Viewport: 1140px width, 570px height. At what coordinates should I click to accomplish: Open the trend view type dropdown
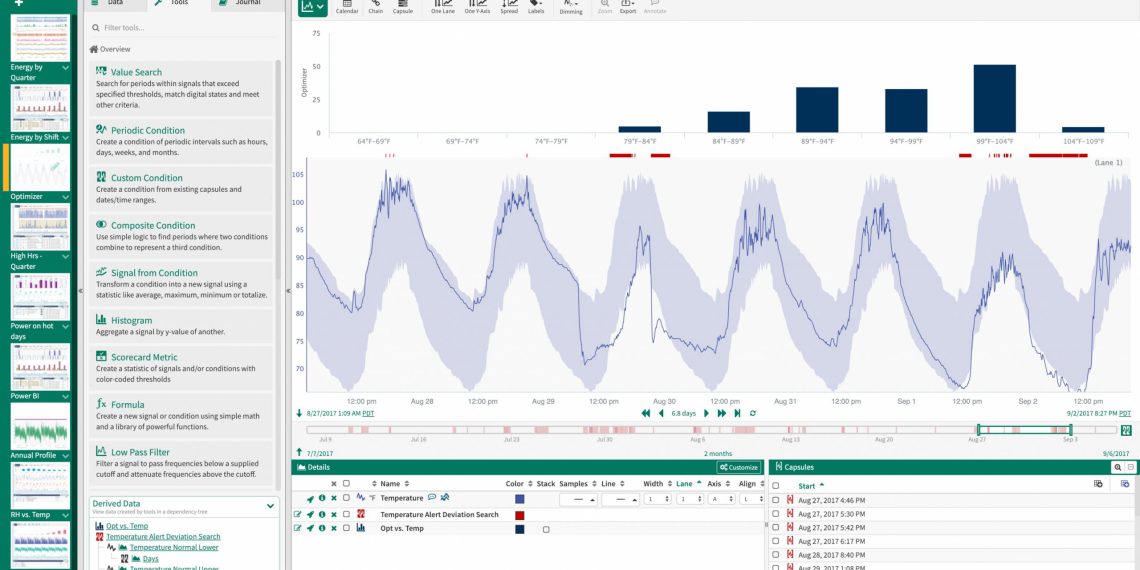pyautogui.click(x=313, y=8)
